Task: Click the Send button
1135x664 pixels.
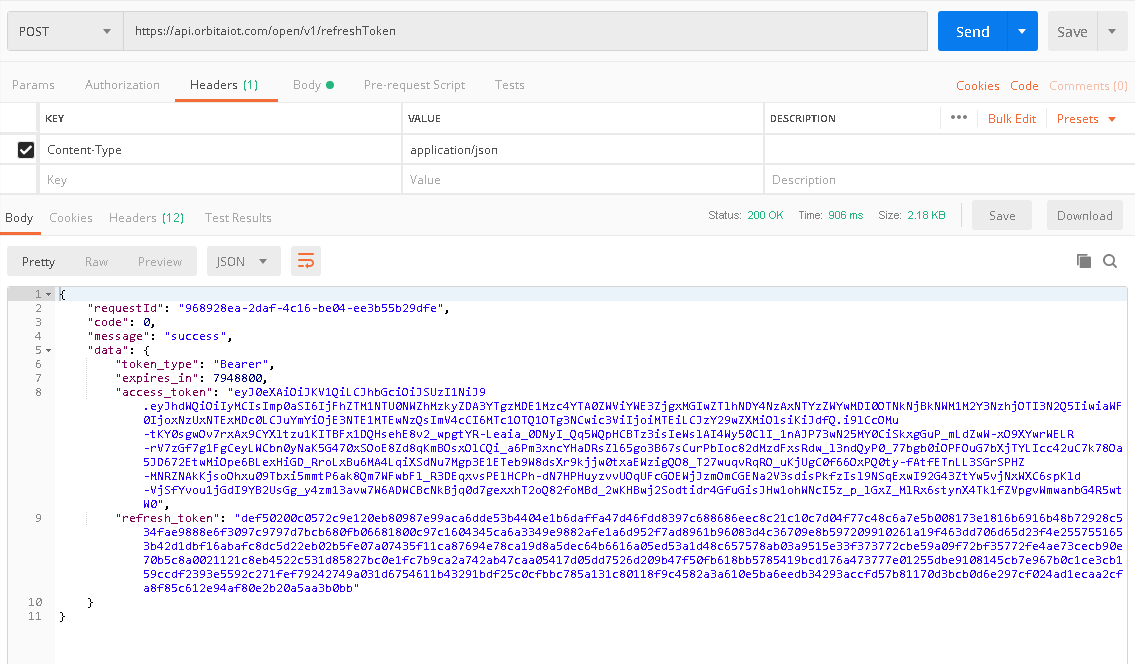Action: click(971, 32)
